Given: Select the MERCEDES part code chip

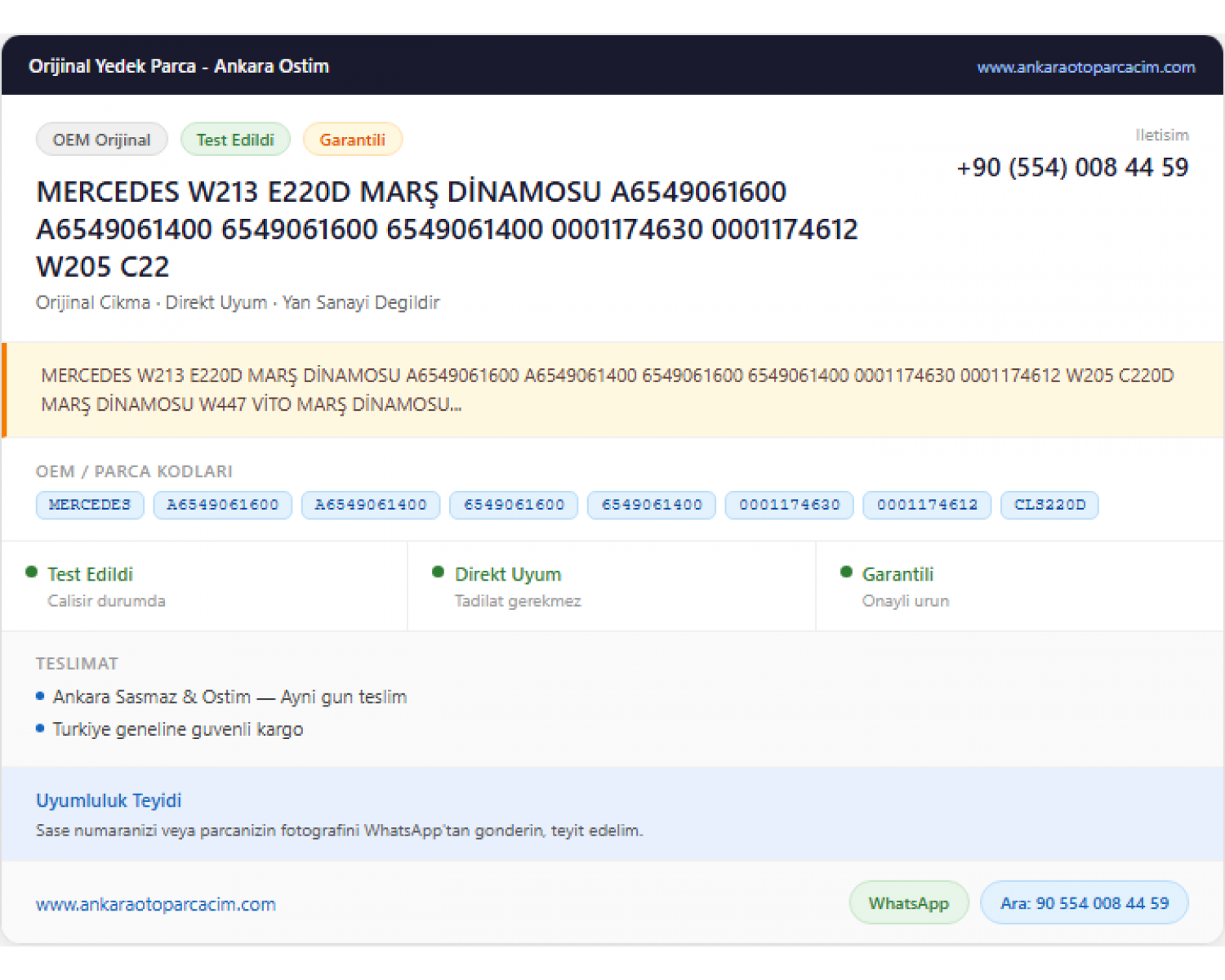Looking at the screenshot, I should [90, 505].
